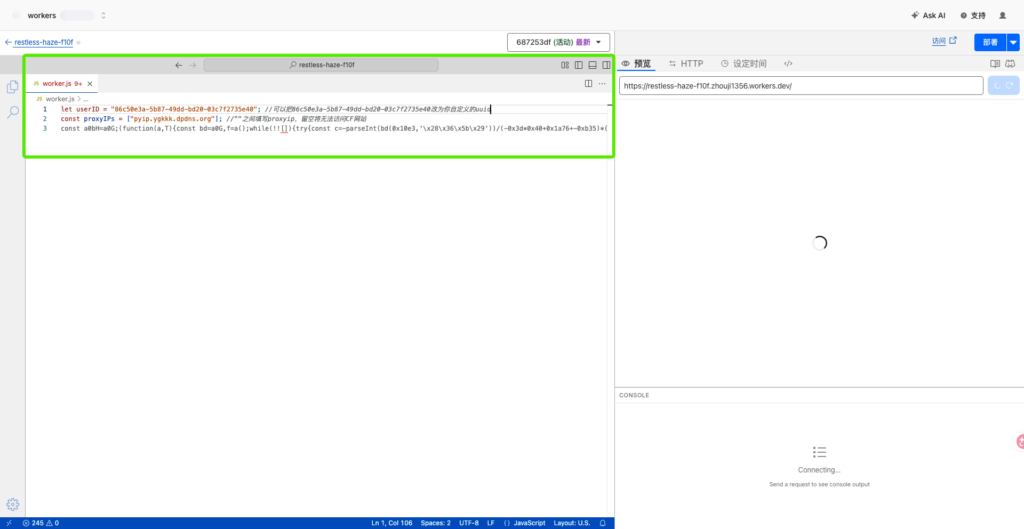Click the pink assistant bubble at right edge
Image resolution: width=1024 pixels, height=529 pixels.
pyautogui.click(x=1019, y=442)
